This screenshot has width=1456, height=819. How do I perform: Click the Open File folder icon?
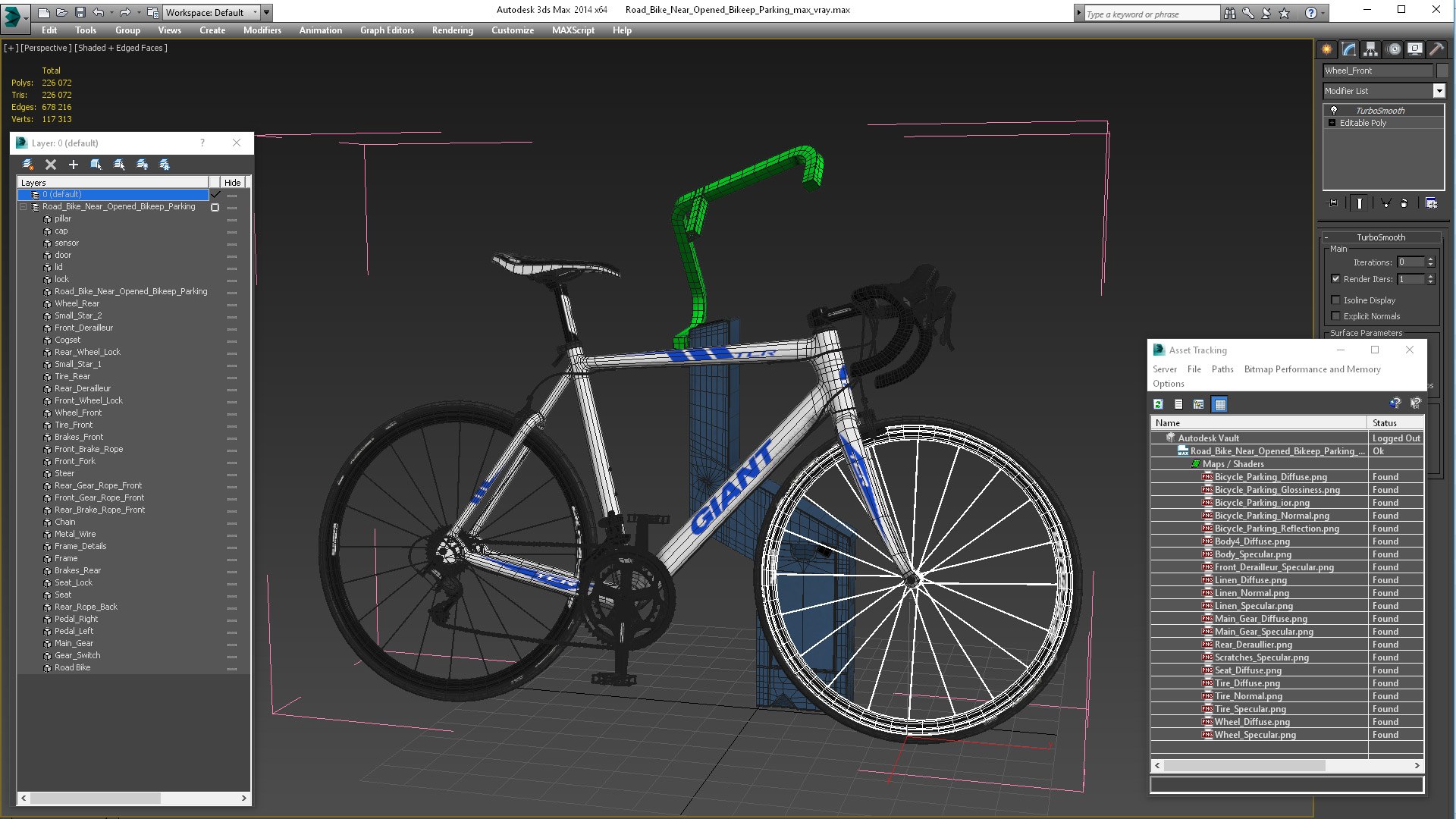click(x=62, y=13)
